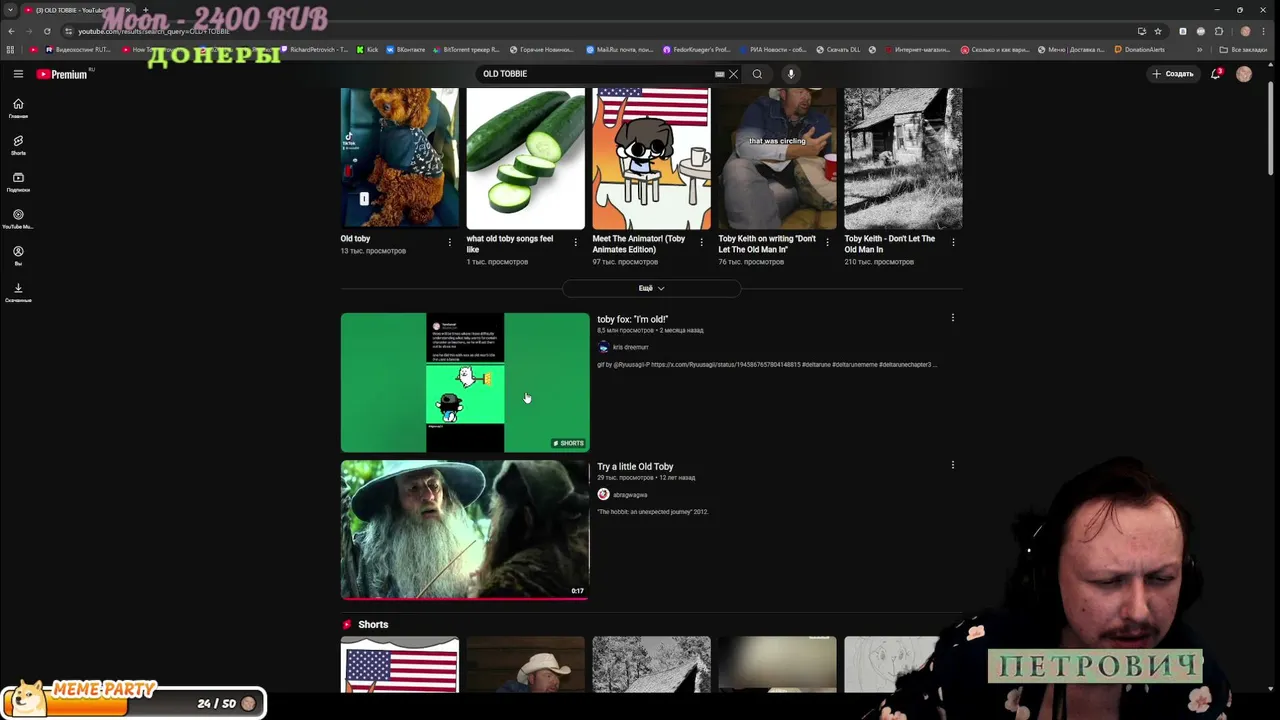The height and width of the screenshot is (720, 1280).
Task: Open YouTube Music in the sidebar
Action: tap(18, 219)
